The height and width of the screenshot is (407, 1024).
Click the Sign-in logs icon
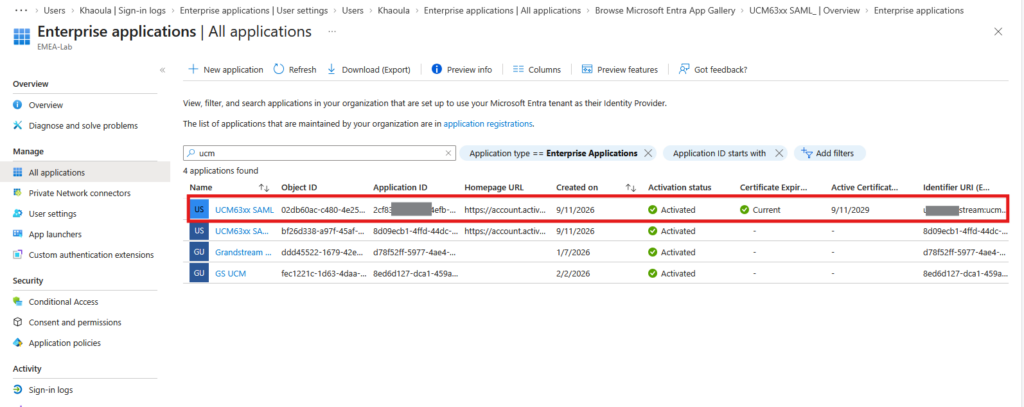click(x=18, y=390)
